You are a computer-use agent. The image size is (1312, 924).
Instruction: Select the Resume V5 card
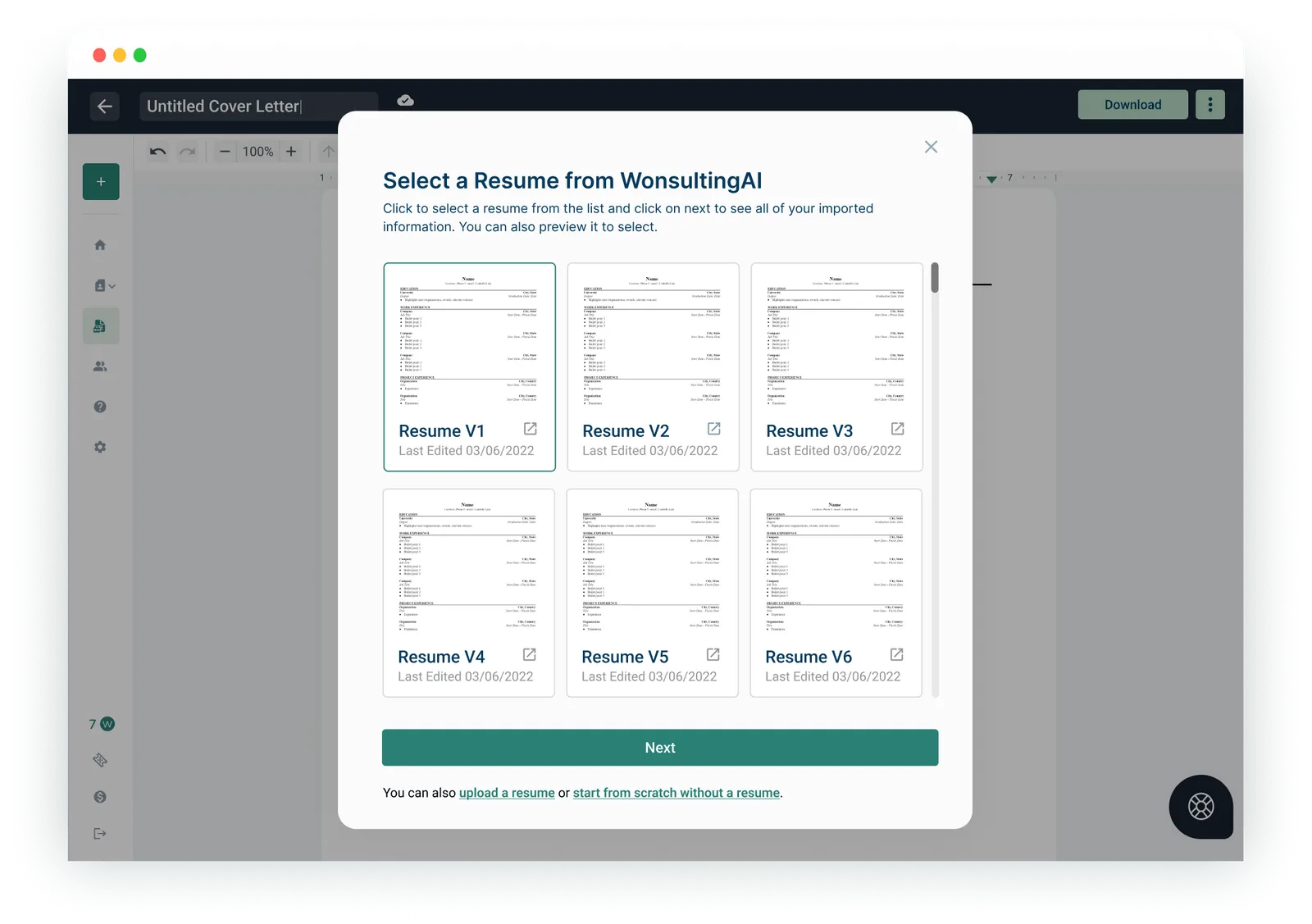652,593
